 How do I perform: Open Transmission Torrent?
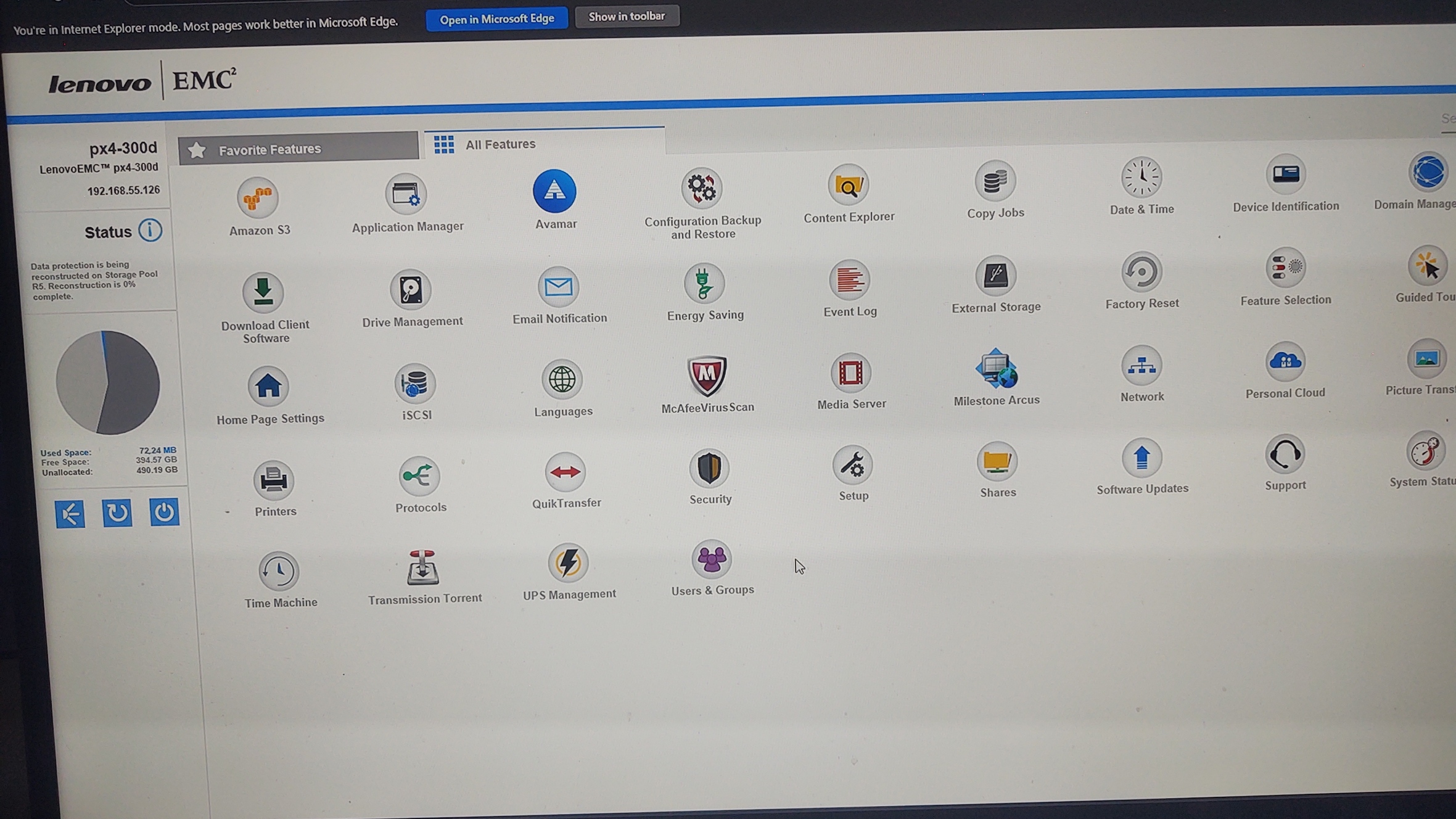[423, 567]
